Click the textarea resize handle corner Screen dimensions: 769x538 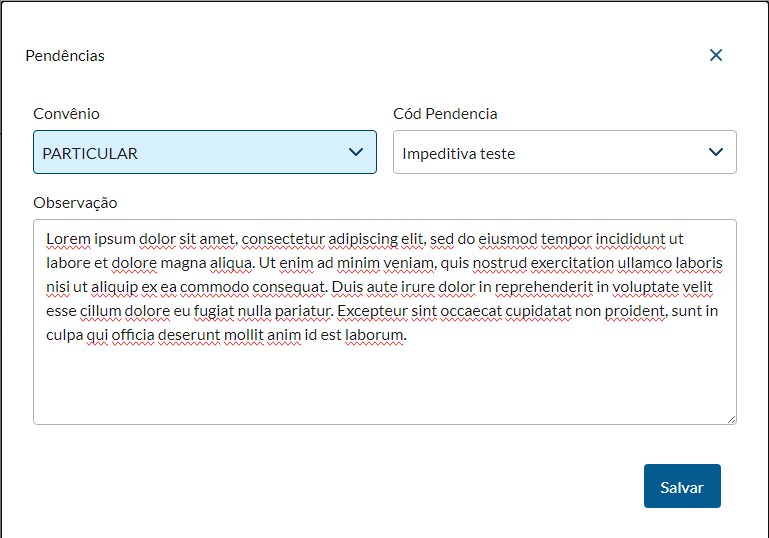click(x=731, y=419)
